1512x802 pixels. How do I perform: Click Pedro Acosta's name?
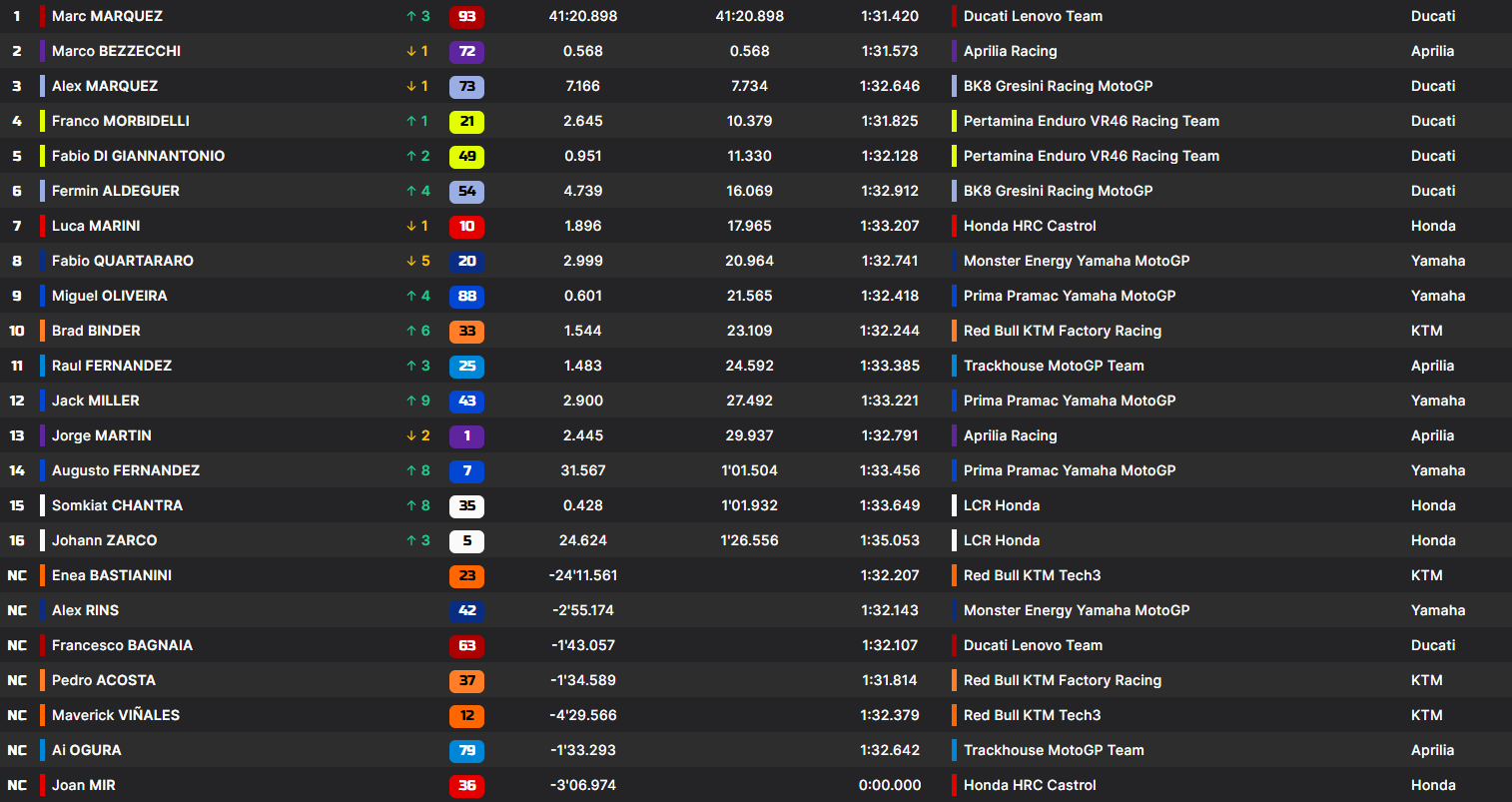click(x=103, y=680)
